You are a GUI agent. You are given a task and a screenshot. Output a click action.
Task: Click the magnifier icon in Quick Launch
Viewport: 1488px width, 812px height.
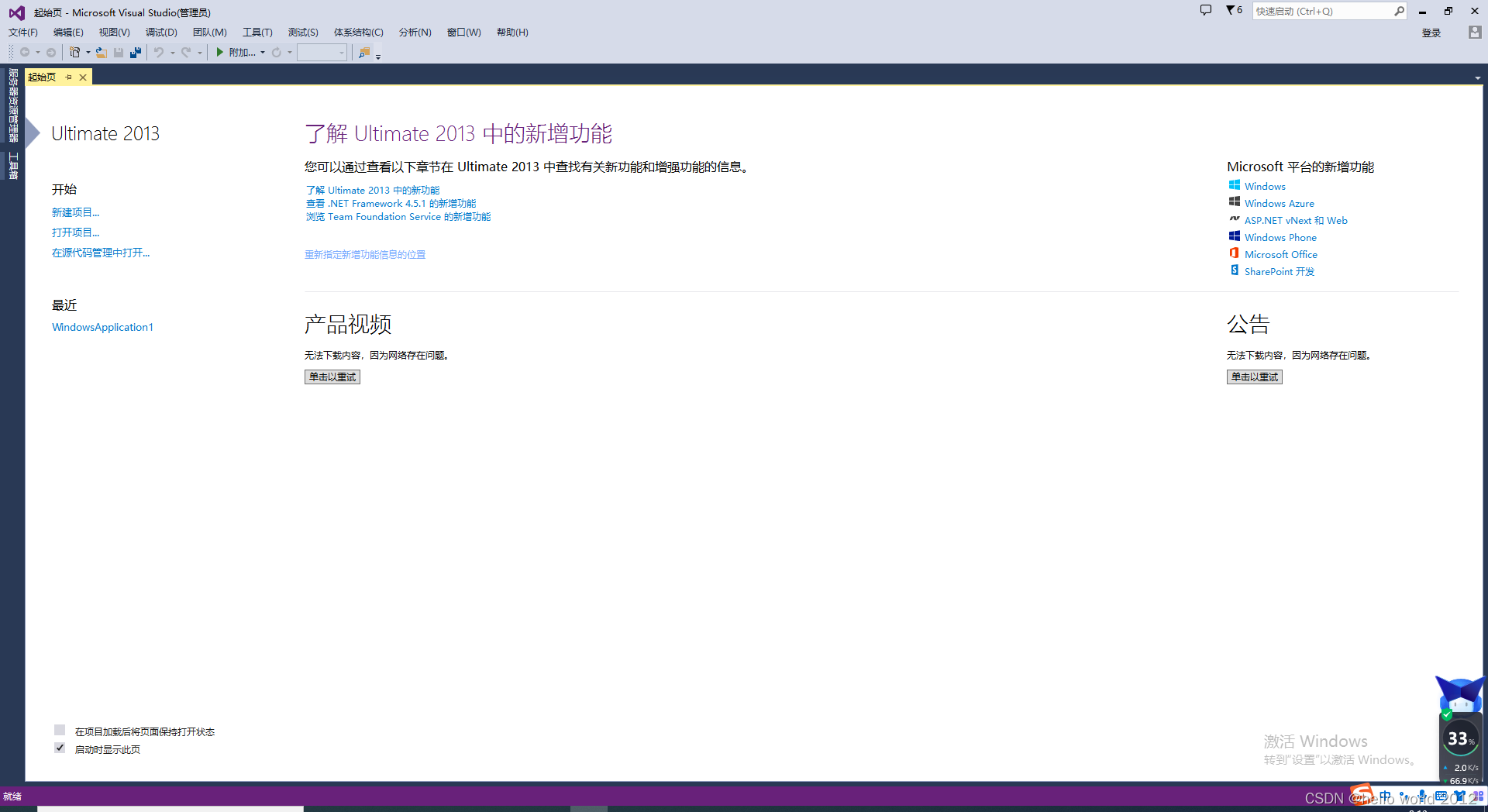pos(1399,11)
